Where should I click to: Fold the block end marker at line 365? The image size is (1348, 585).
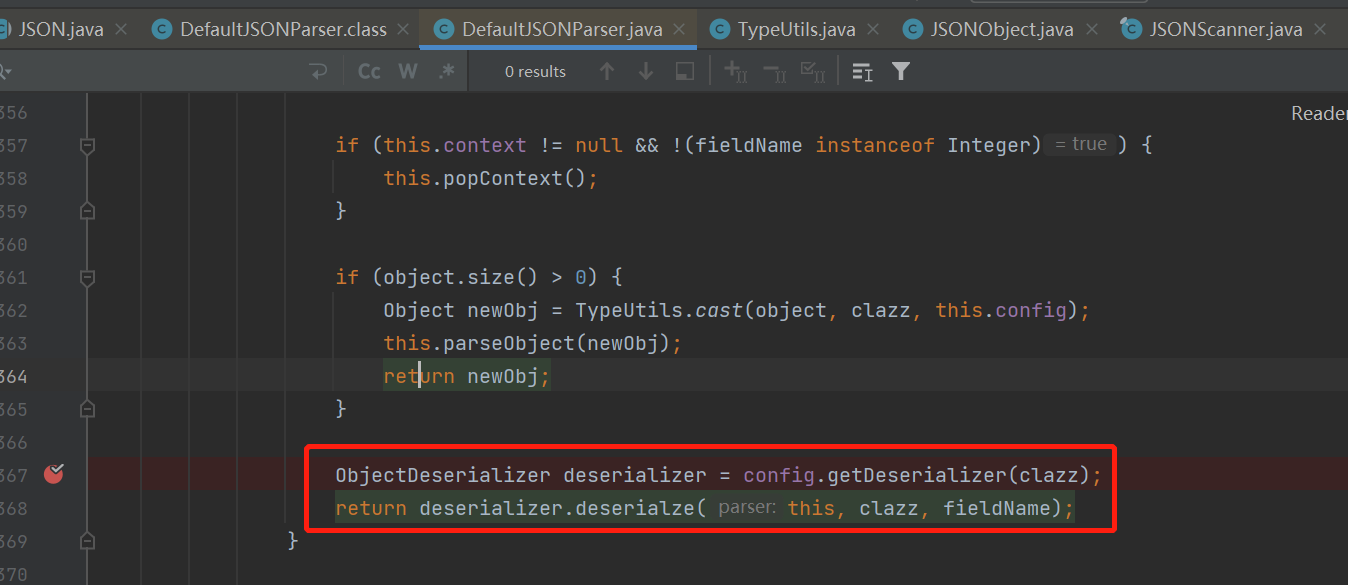coord(87,409)
